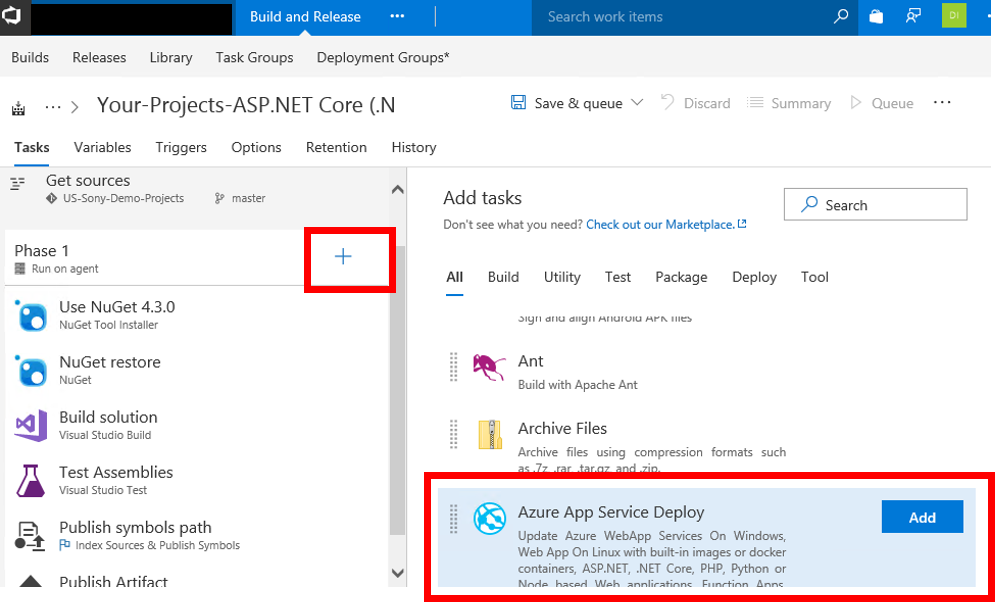The width and height of the screenshot is (998, 610).
Task: Click the build definition icon in breadcrumb
Action: point(18,109)
